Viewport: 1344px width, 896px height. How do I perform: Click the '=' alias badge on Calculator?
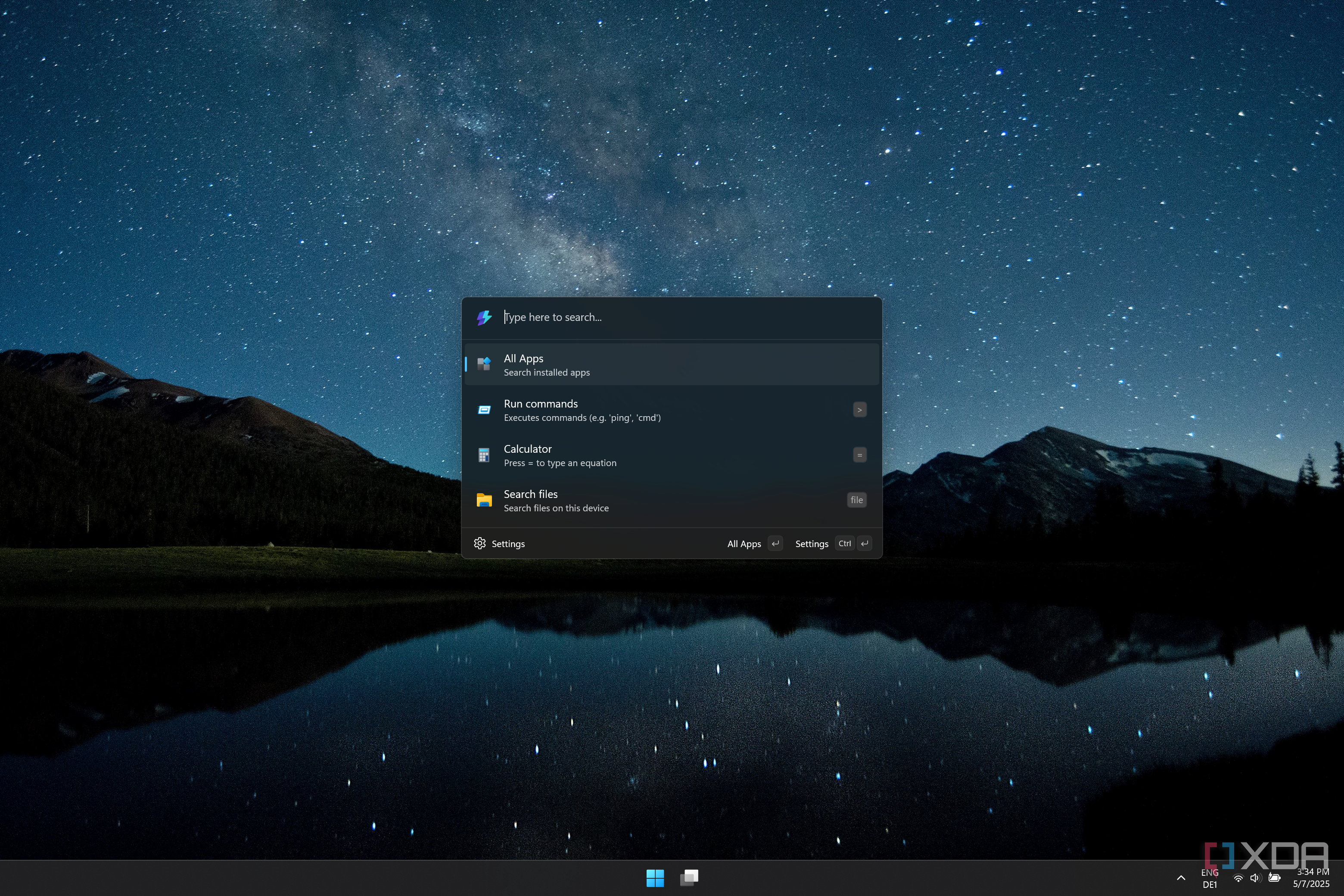point(859,455)
